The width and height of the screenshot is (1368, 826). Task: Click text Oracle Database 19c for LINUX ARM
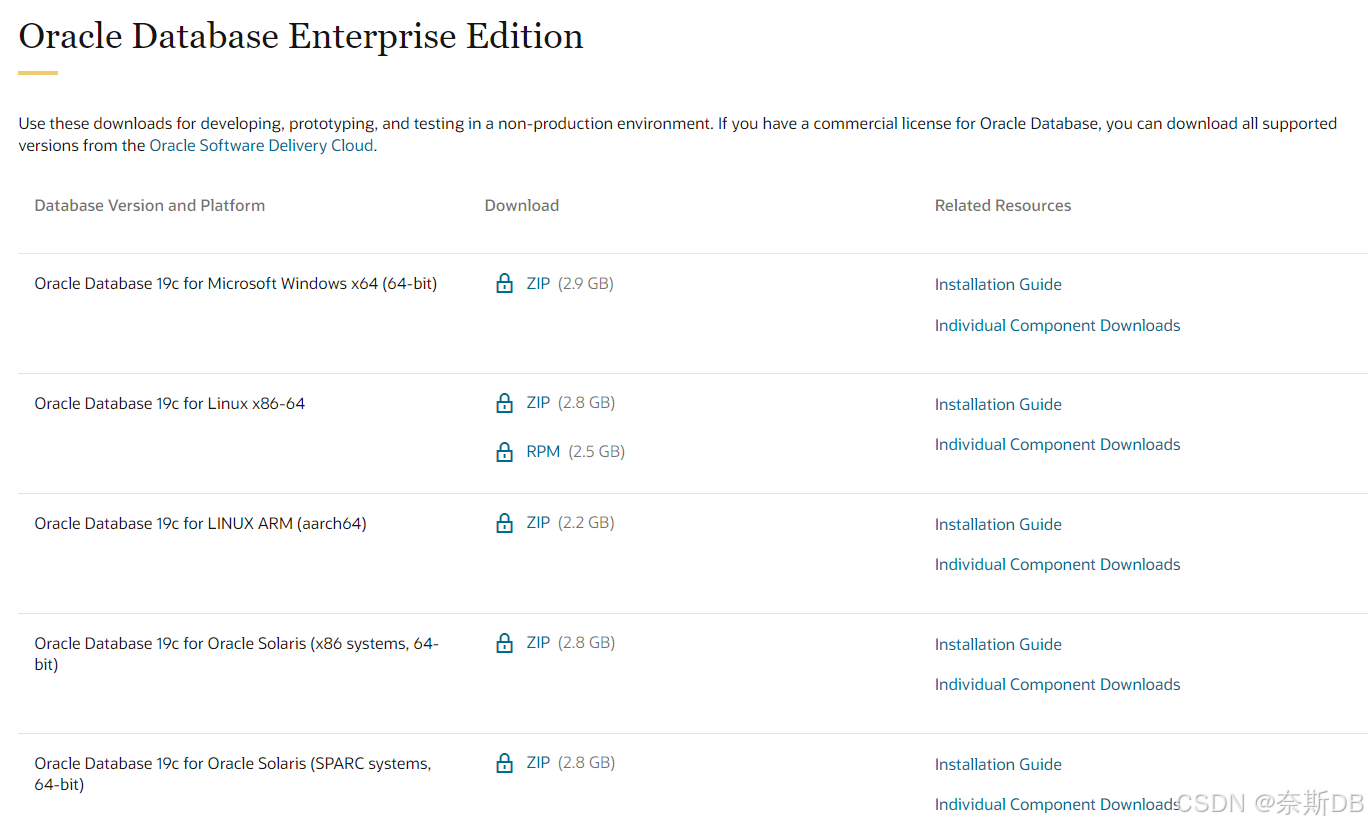(200, 523)
